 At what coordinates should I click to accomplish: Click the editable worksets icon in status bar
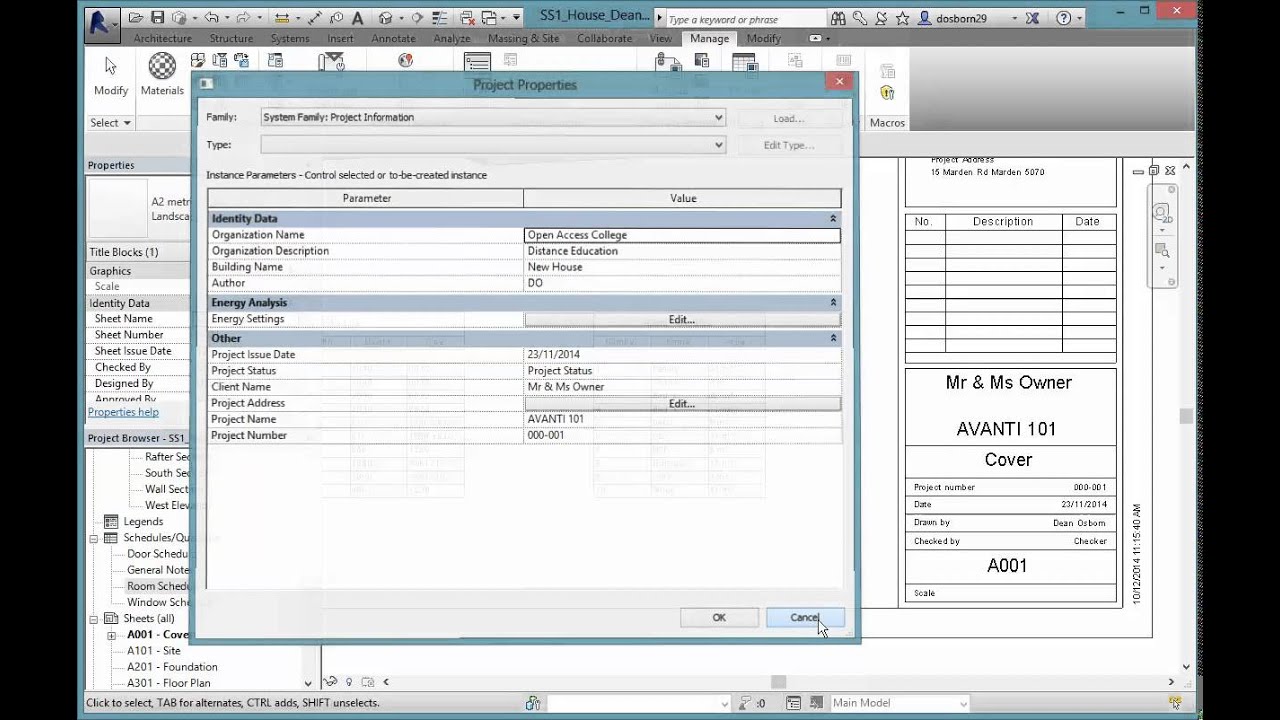pyautogui.click(x=534, y=703)
